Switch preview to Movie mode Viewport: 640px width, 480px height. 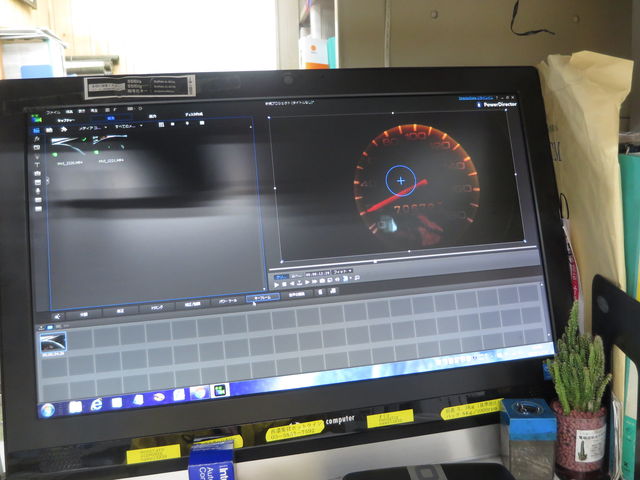pyautogui.click(x=297, y=276)
